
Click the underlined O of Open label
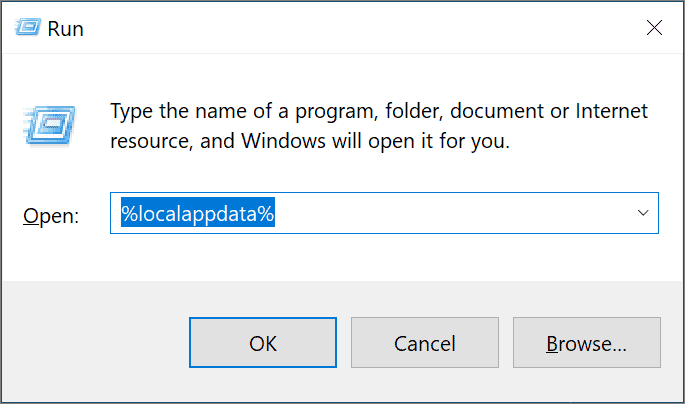[30, 216]
